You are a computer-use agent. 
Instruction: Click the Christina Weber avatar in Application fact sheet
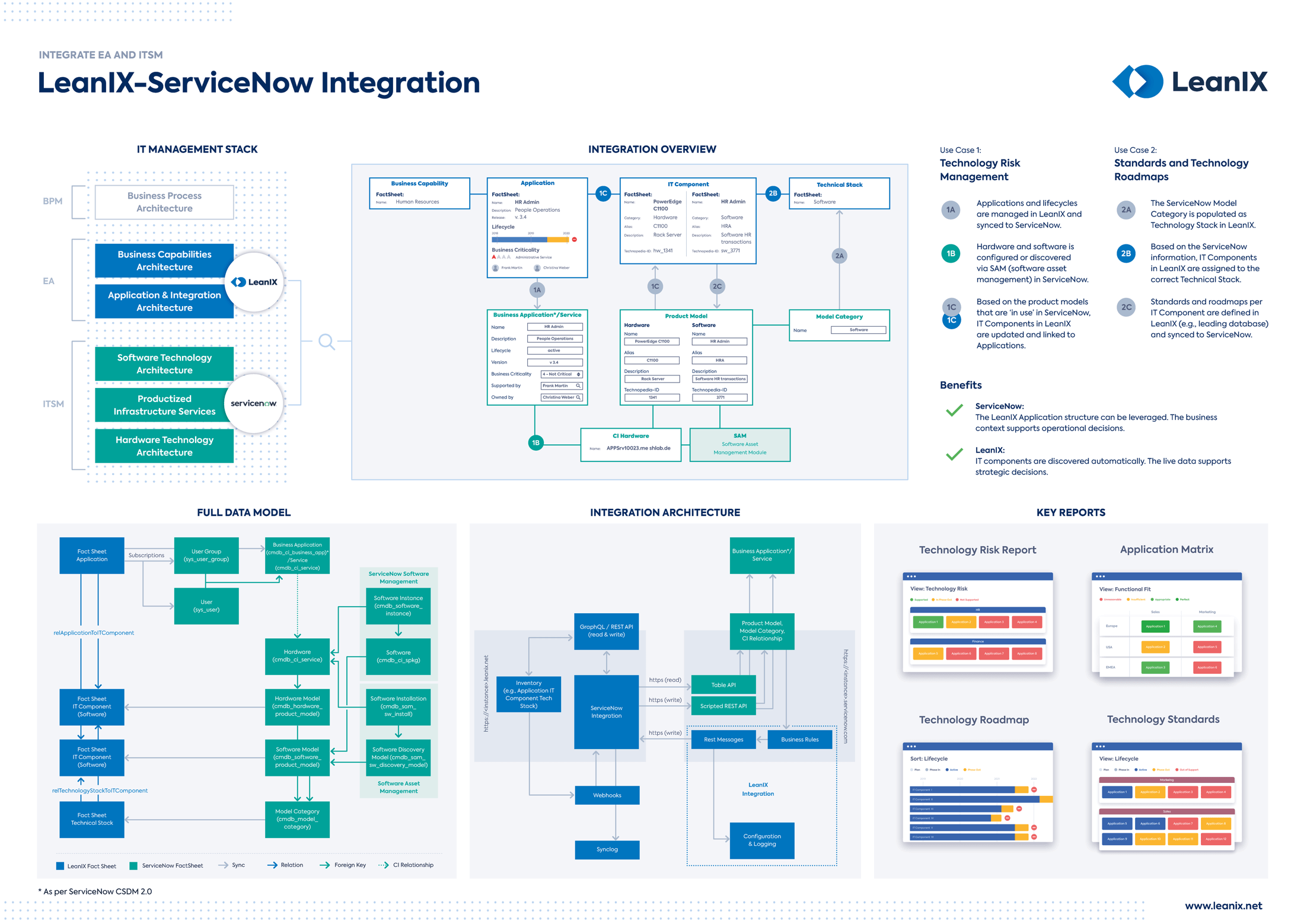tap(537, 268)
